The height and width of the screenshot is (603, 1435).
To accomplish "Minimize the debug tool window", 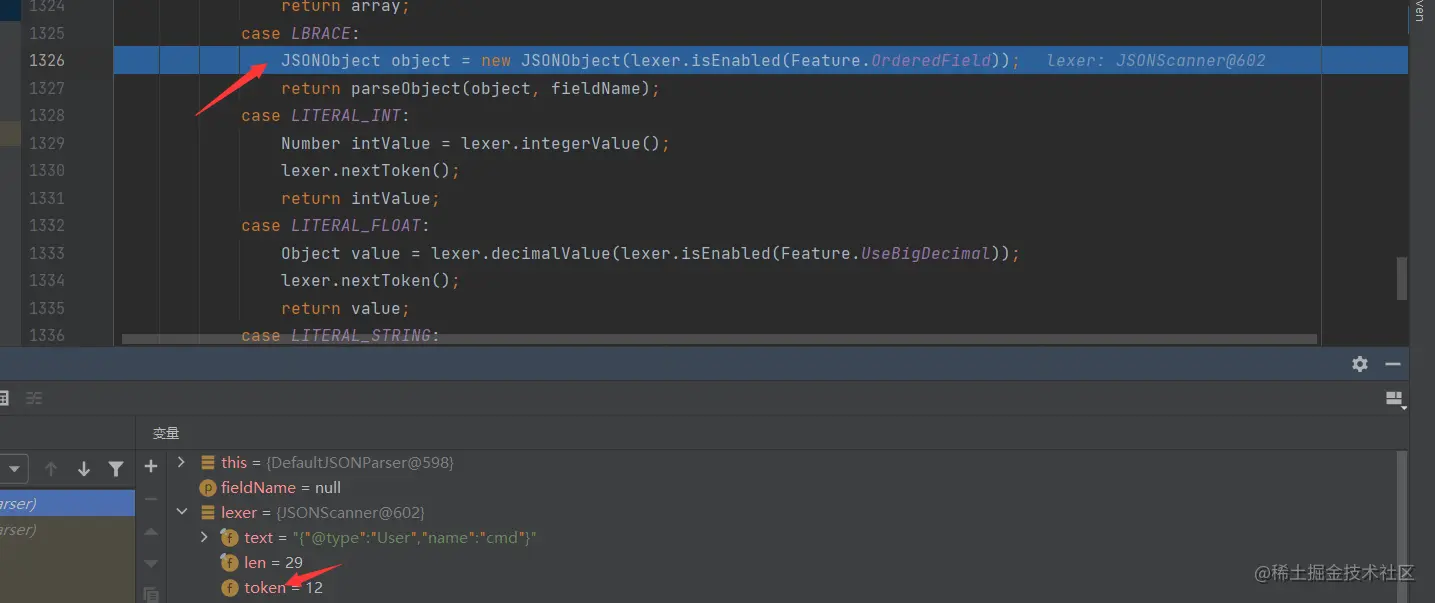I will [x=1392, y=364].
